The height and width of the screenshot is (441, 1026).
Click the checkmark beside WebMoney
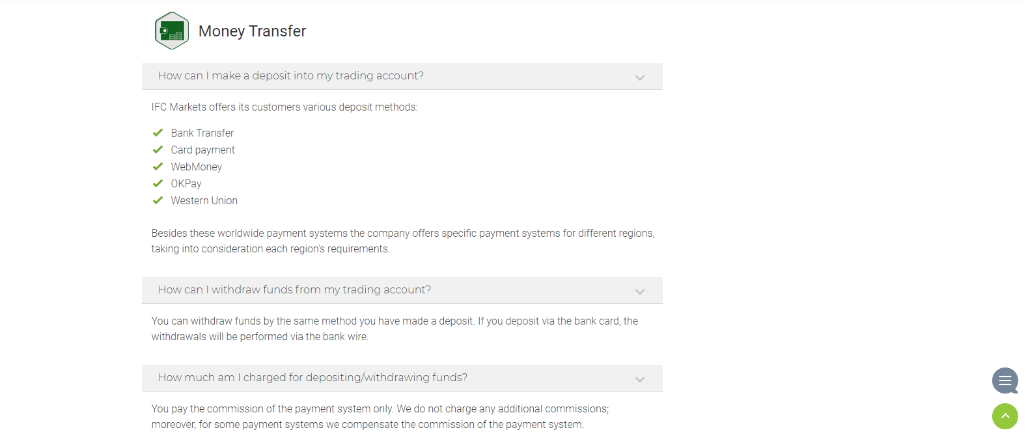click(x=157, y=167)
